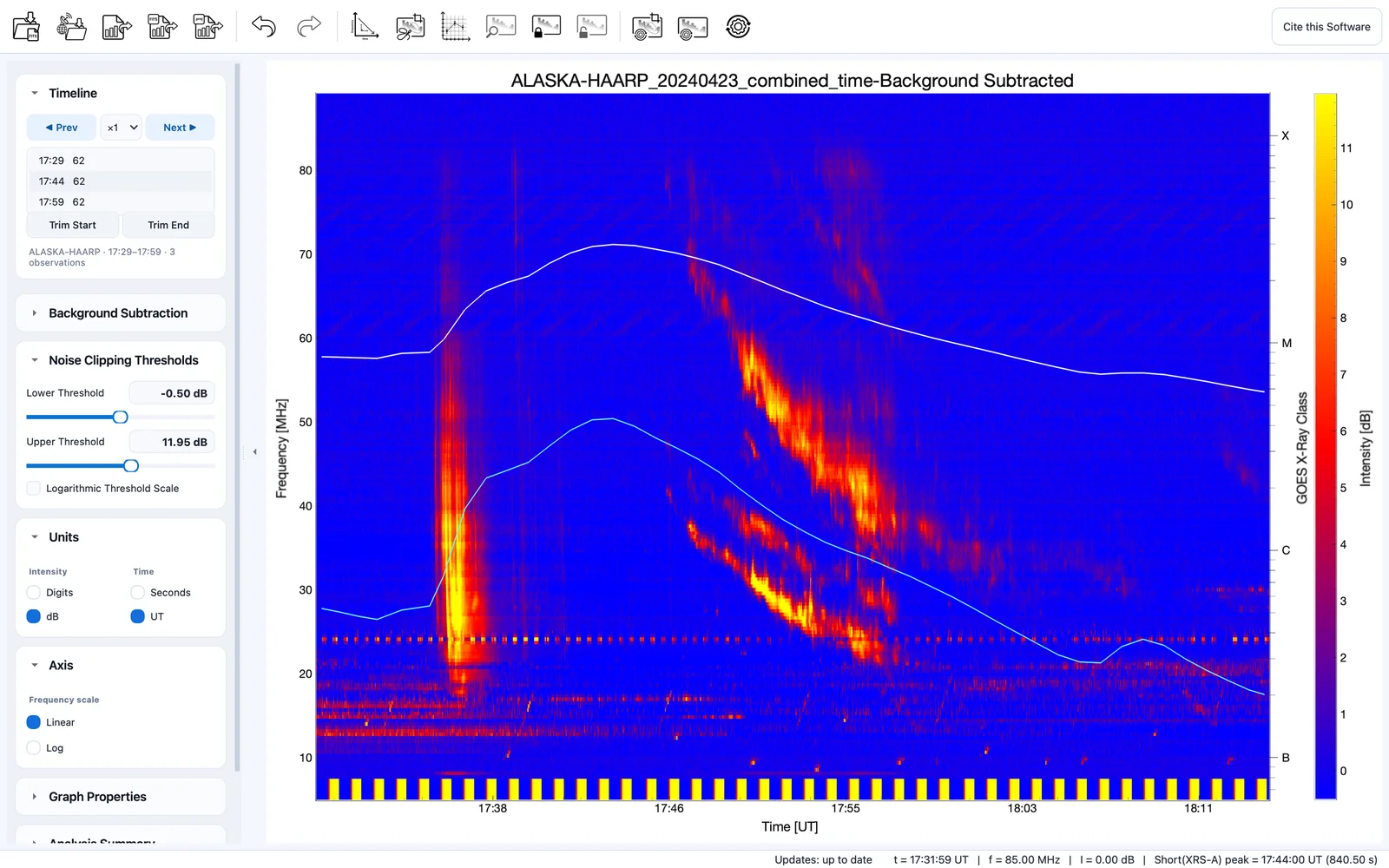Go to previous observation with Prev

click(62, 127)
